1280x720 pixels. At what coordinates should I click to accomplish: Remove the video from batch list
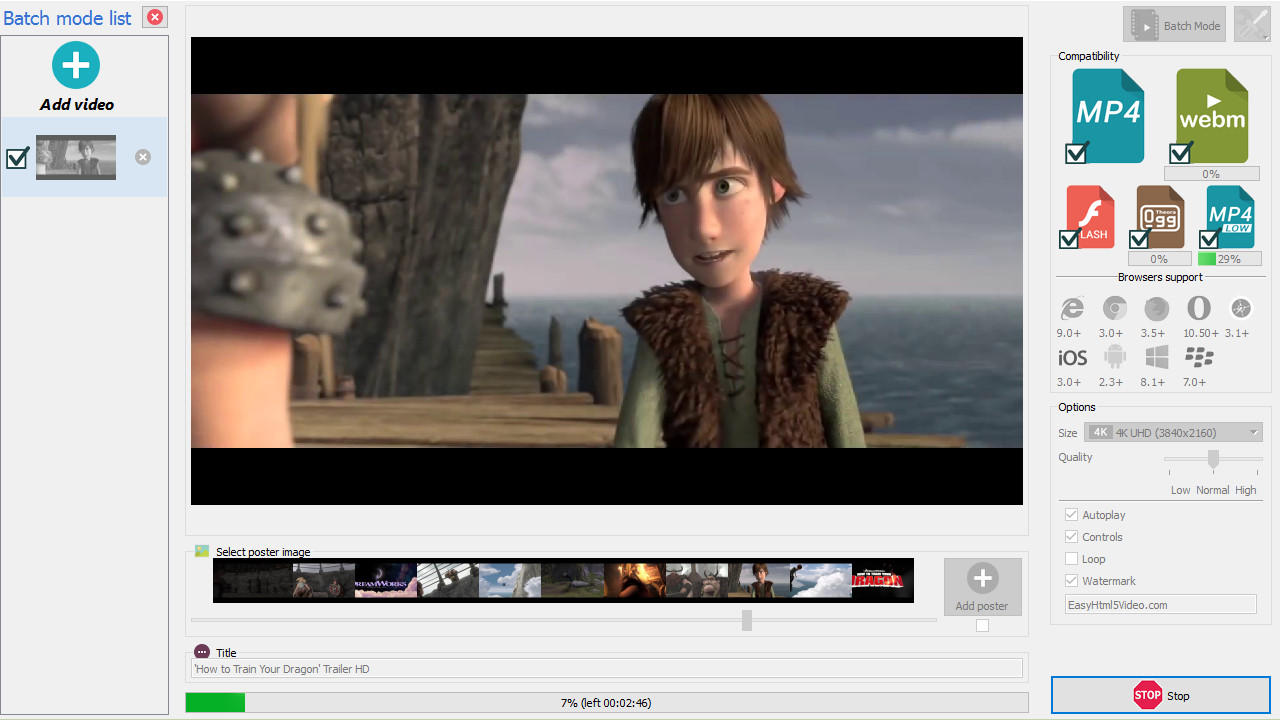pyautogui.click(x=143, y=157)
